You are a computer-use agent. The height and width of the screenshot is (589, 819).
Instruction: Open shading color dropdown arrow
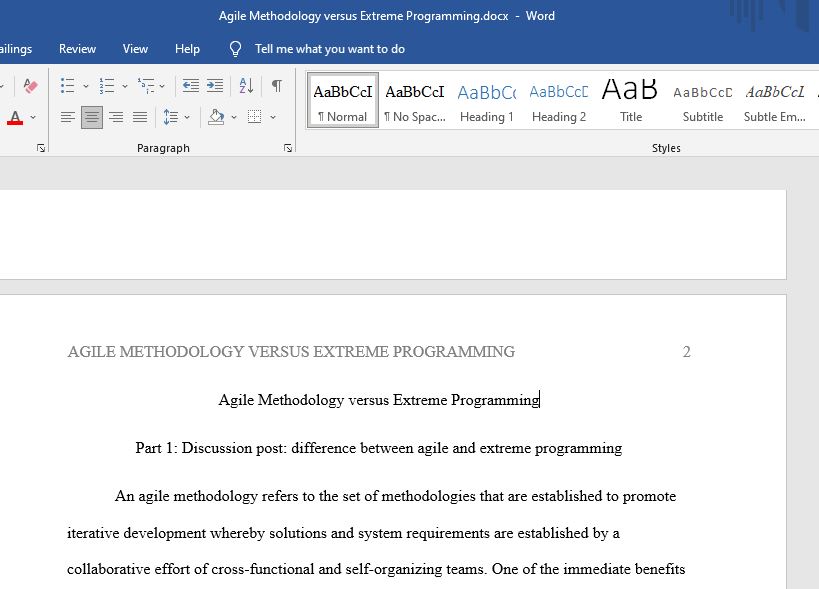click(234, 117)
